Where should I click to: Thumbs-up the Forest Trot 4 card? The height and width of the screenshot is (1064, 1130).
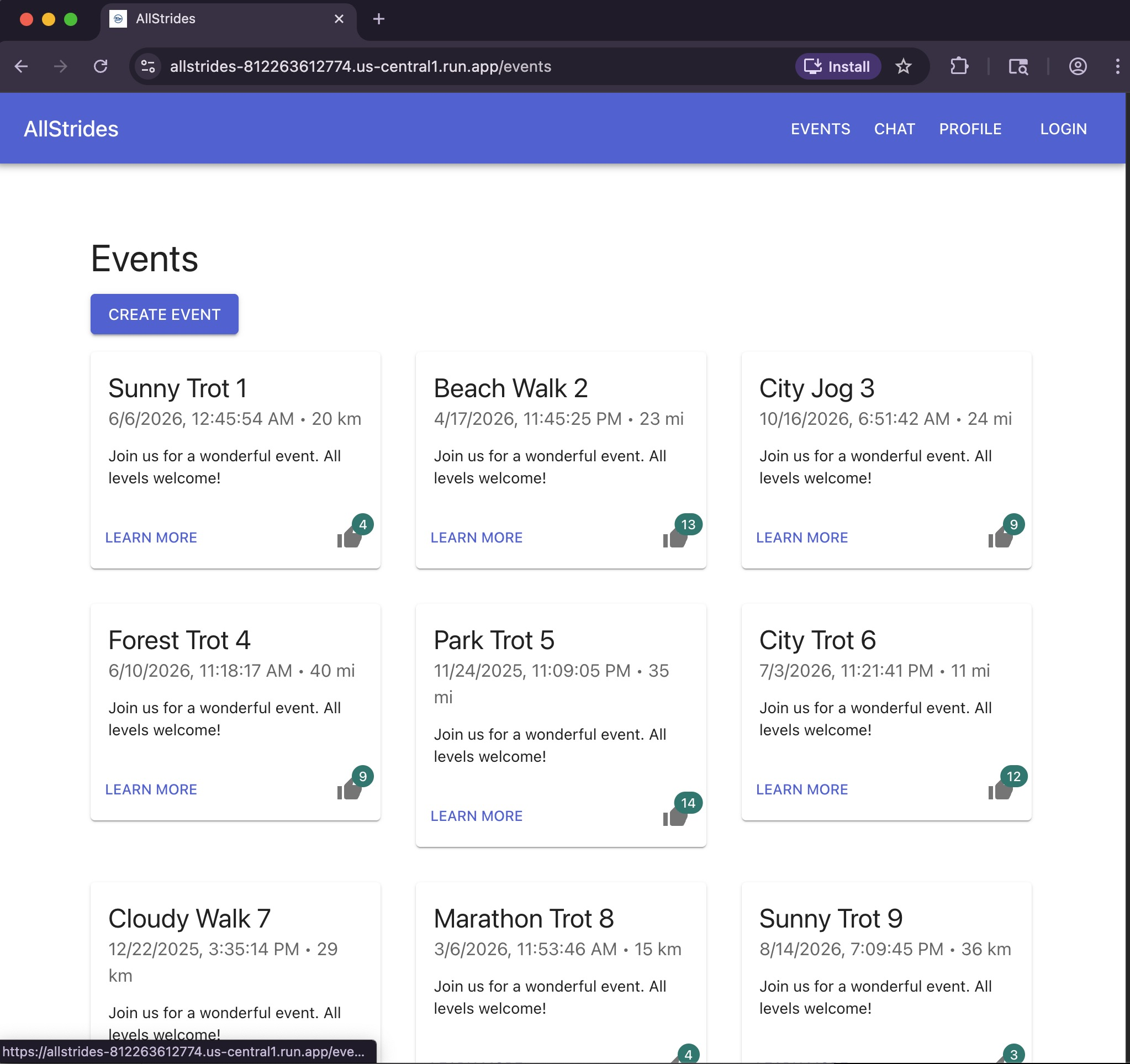click(x=349, y=789)
